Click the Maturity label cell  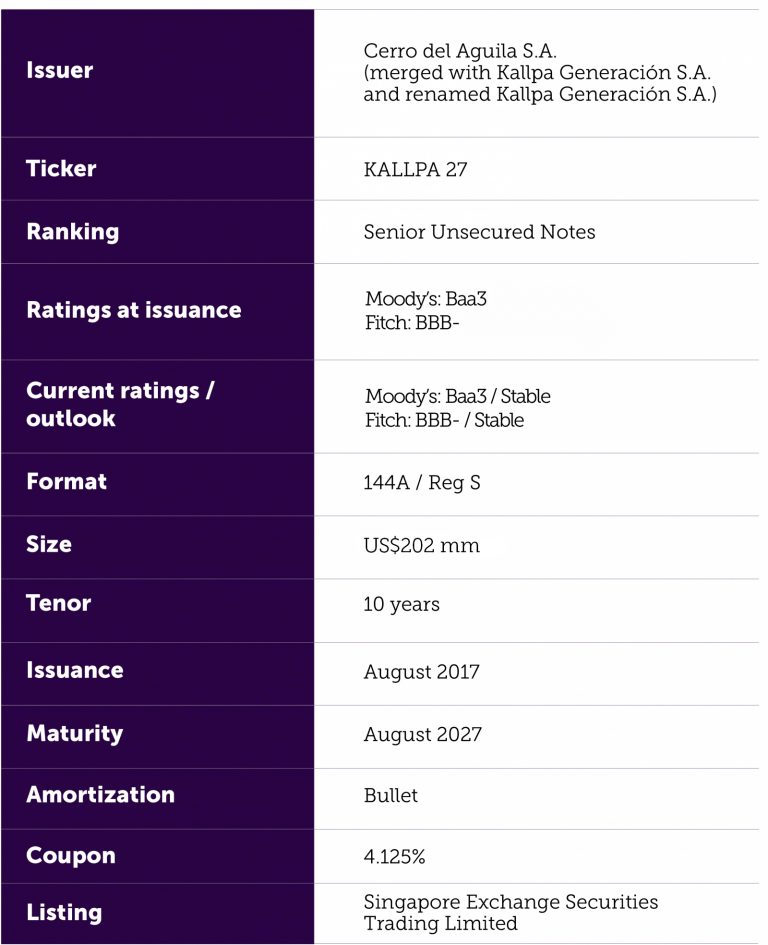(75, 733)
